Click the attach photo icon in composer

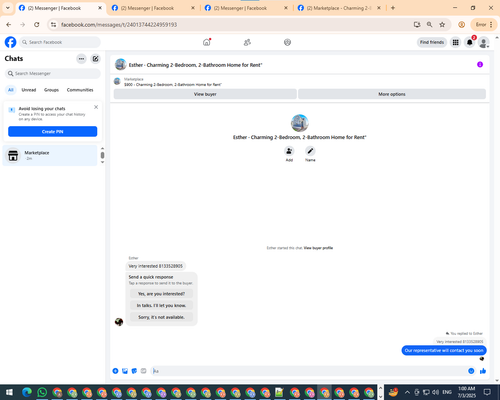click(125, 371)
